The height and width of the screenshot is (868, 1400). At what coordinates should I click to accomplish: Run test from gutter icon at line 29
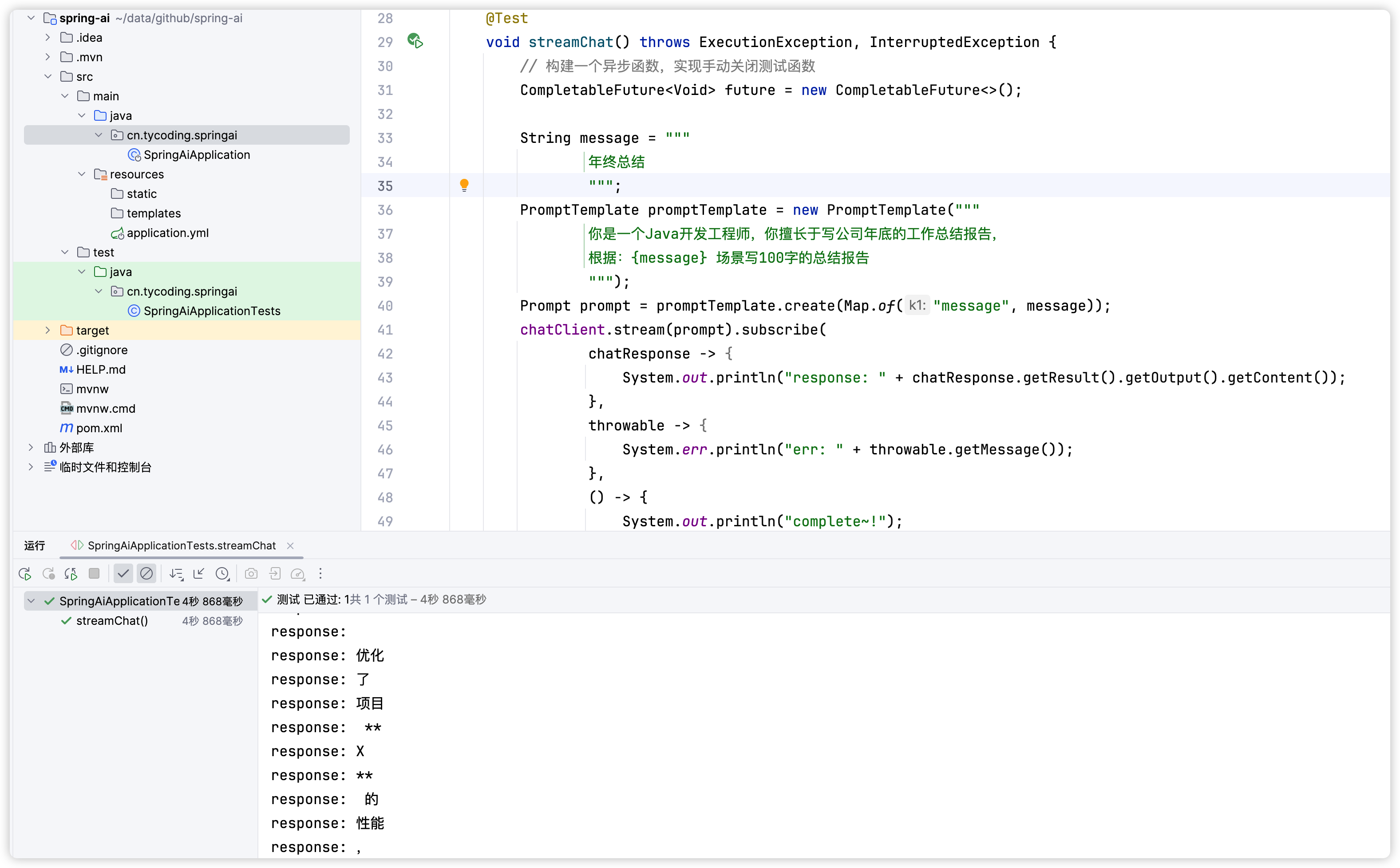tap(415, 41)
